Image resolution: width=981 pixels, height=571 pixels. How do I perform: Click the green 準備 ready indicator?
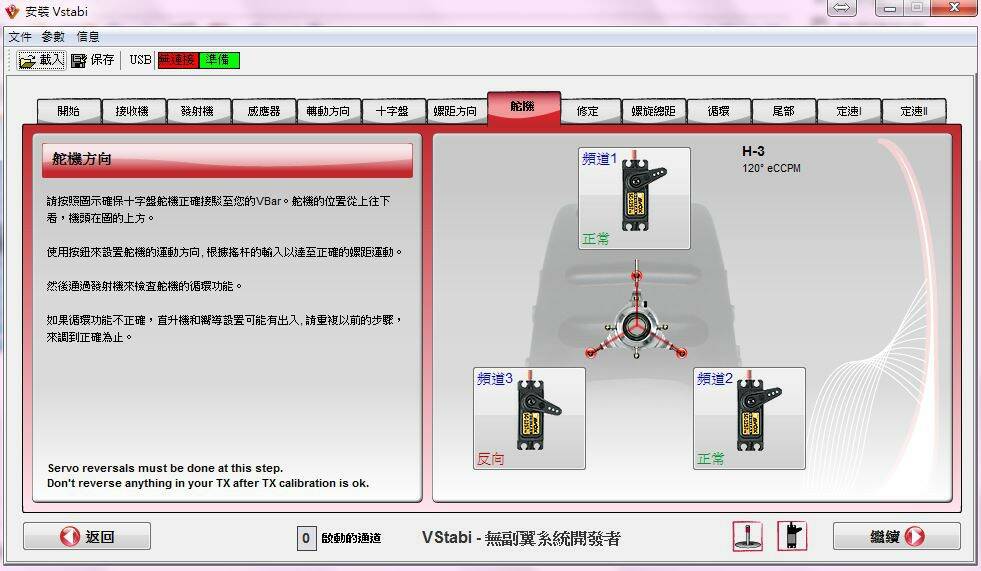click(x=219, y=60)
